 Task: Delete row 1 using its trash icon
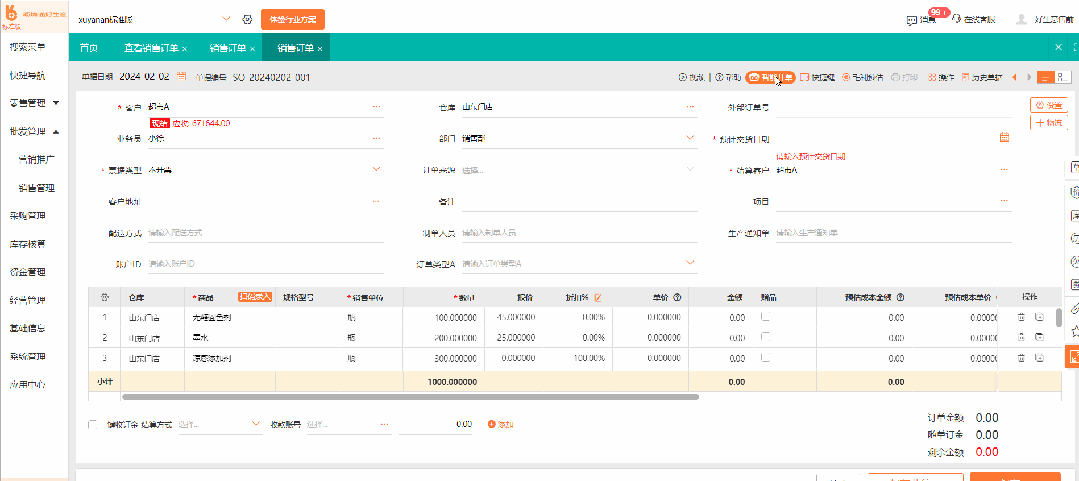point(1021,317)
